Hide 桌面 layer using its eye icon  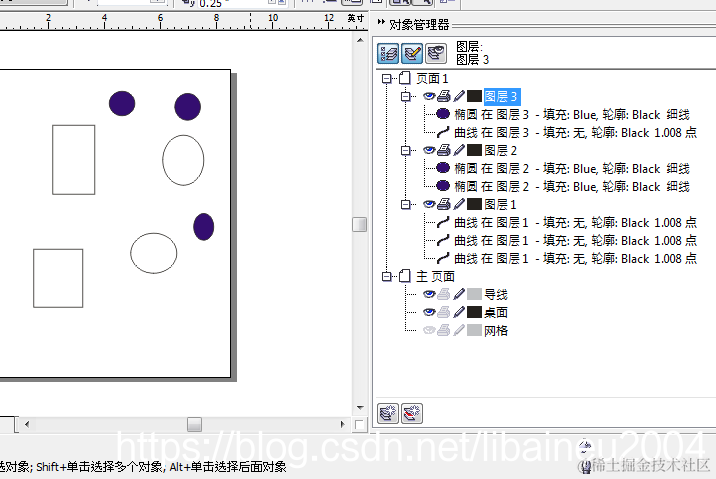429,312
